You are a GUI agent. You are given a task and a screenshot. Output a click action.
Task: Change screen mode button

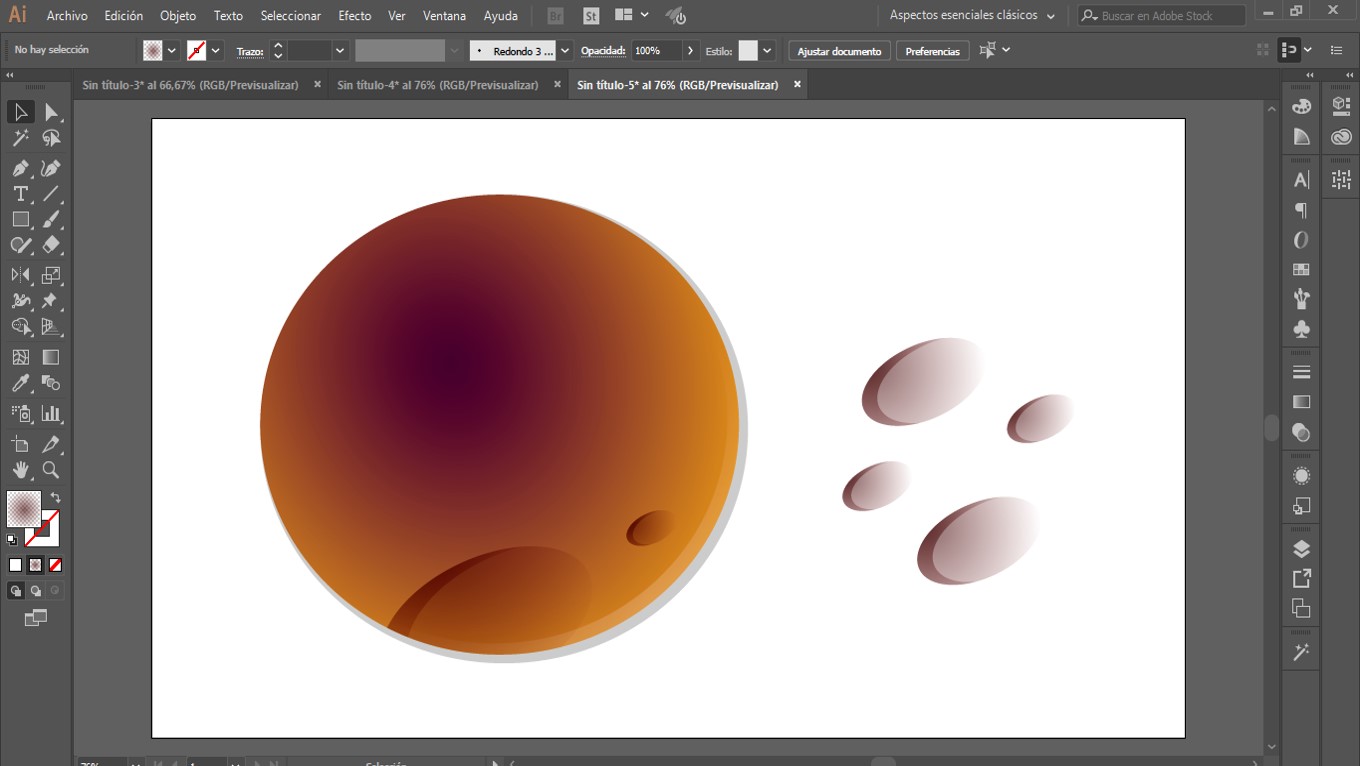(35, 619)
